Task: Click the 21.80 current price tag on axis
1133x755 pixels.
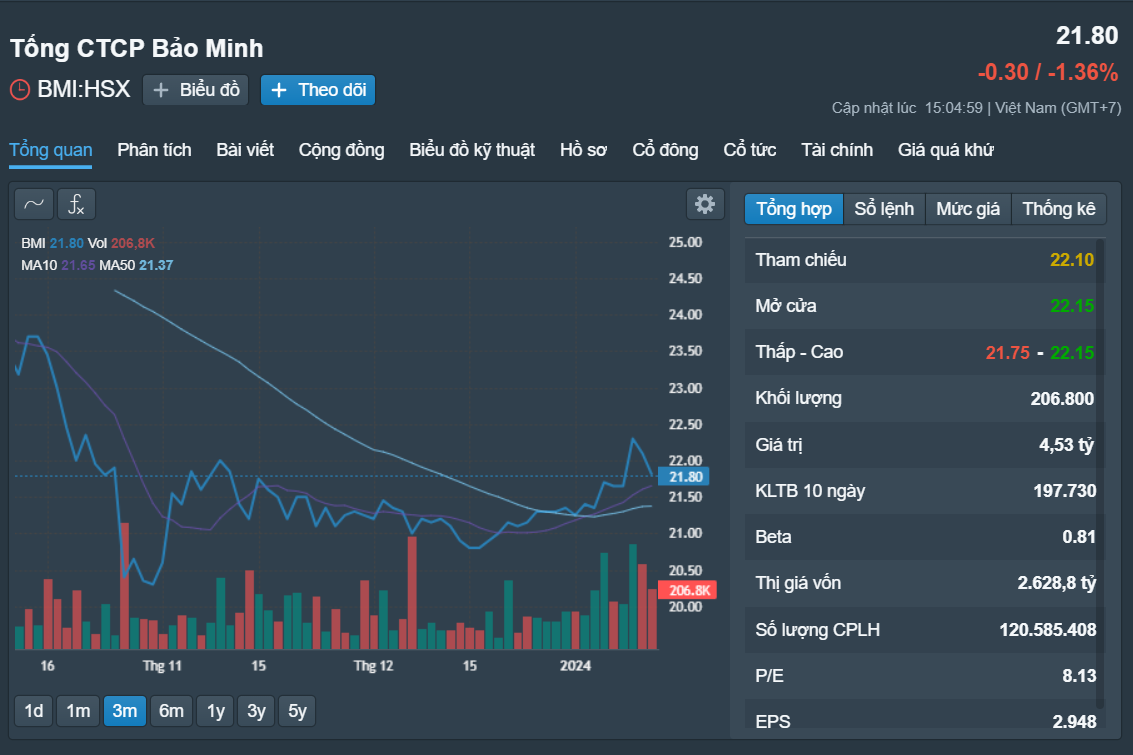Action: click(684, 477)
